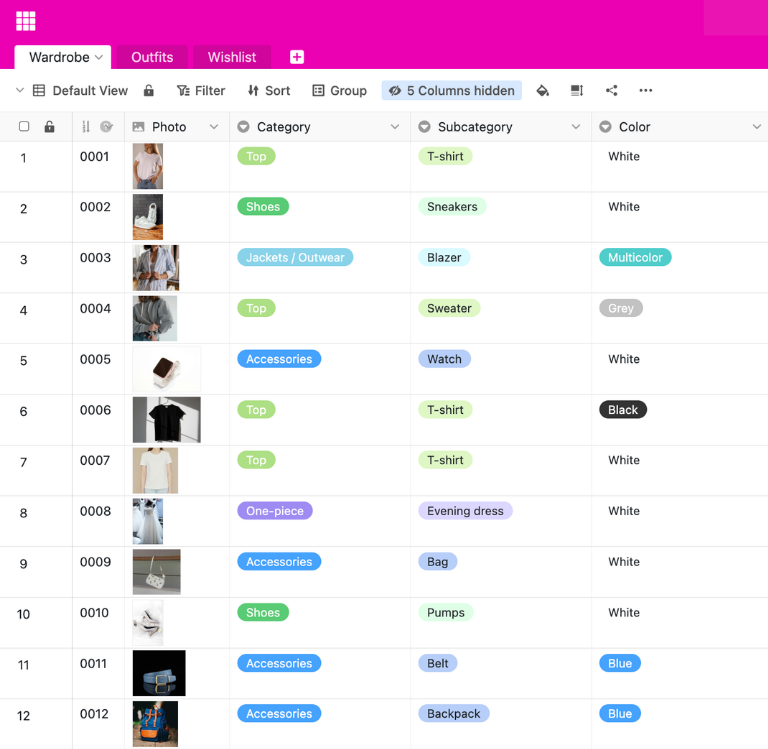Viewport: 768px width, 749px height.
Task: Select the Black color tag in row 6
Action: point(623,410)
